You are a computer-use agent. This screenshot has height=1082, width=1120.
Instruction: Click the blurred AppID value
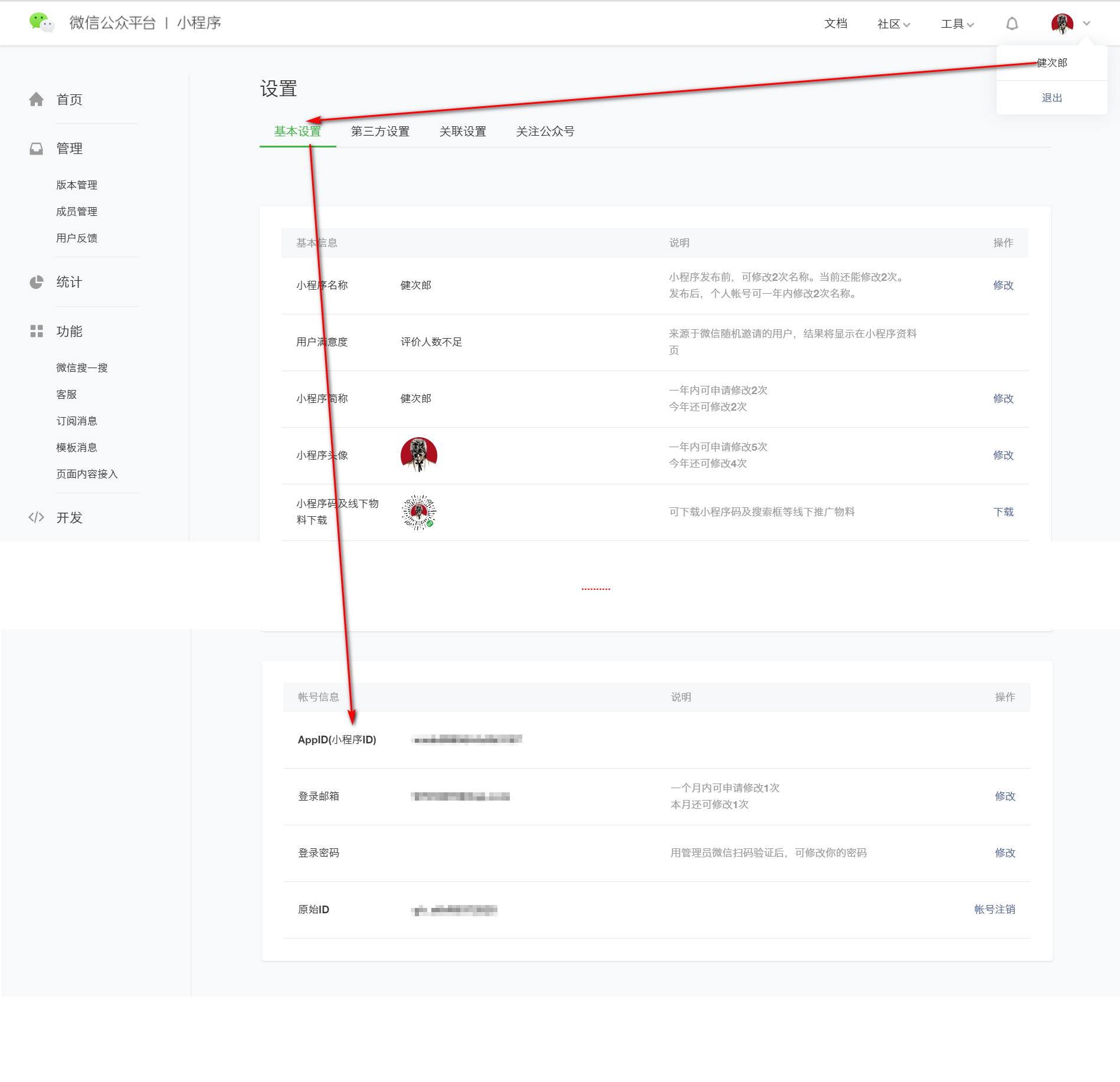pos(467,740)
